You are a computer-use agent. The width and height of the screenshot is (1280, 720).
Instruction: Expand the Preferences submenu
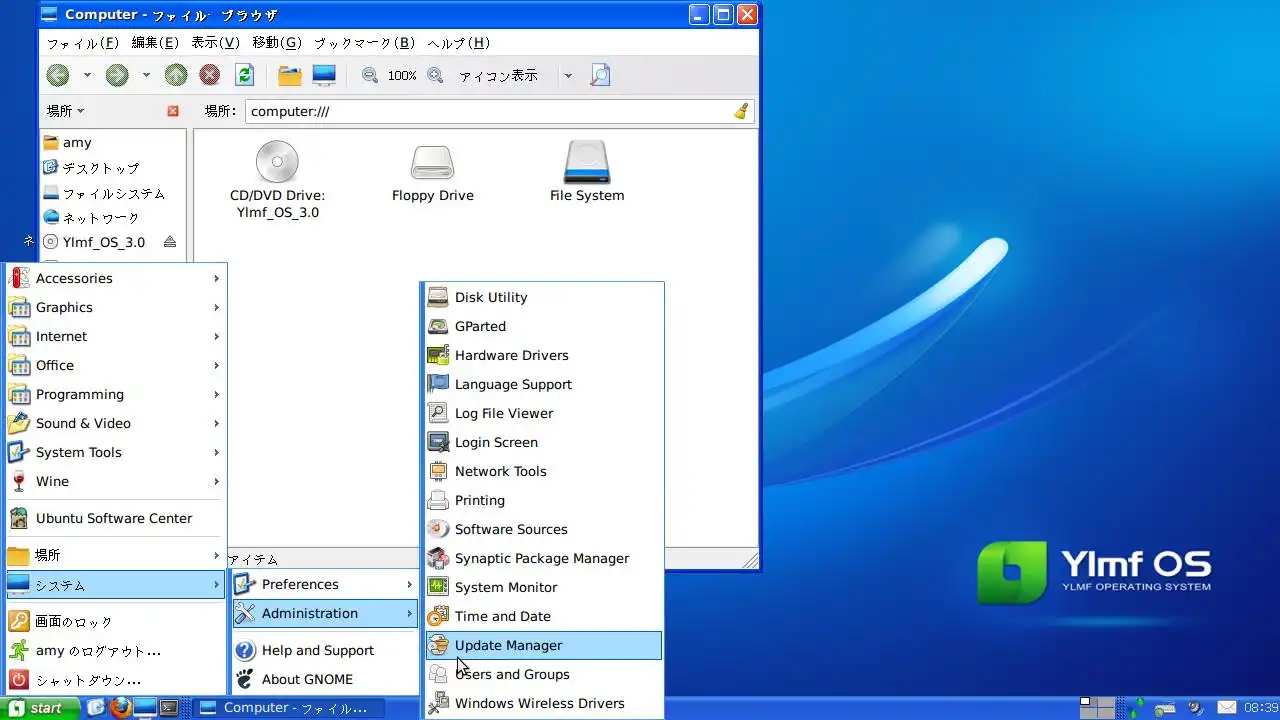pyautogui.click(x=324, y=584)
